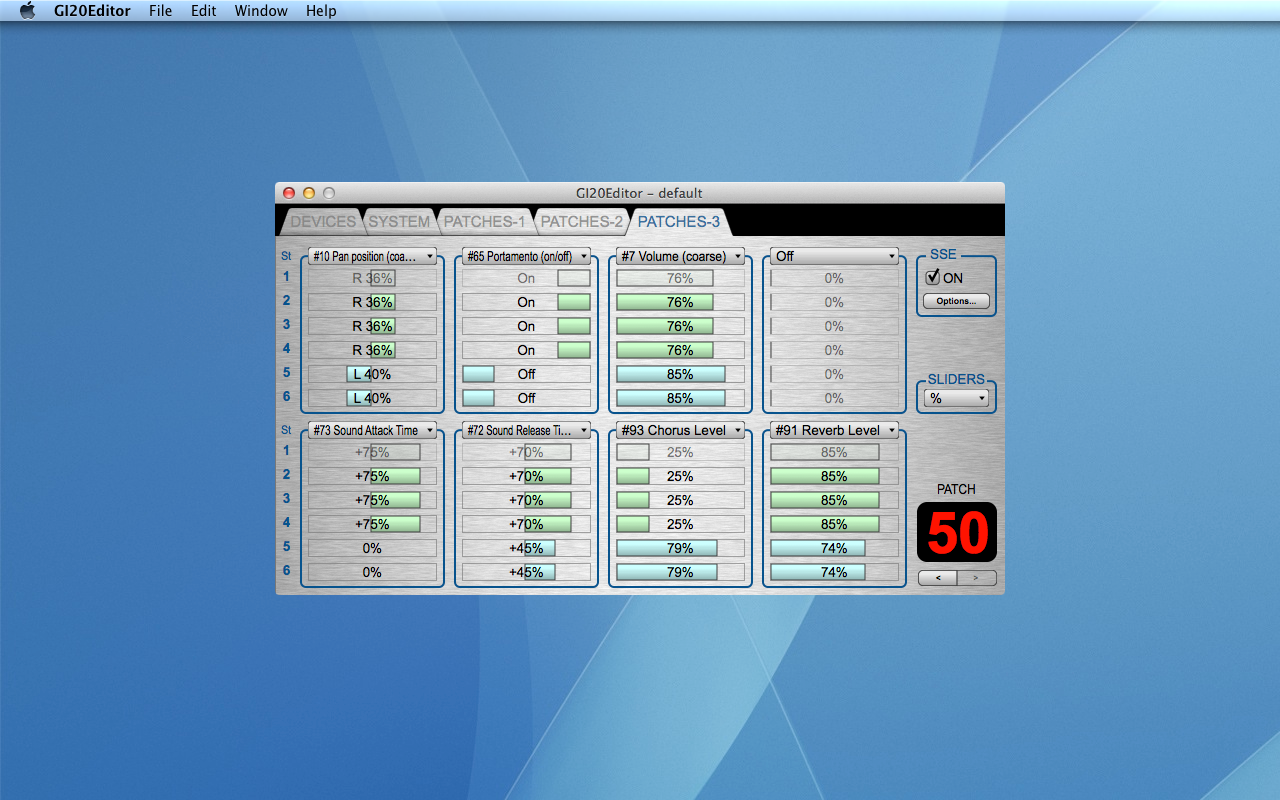The image size is (1280, 800).
Task: Open the SLIDERS % unit dropdown
Action: 956,398
